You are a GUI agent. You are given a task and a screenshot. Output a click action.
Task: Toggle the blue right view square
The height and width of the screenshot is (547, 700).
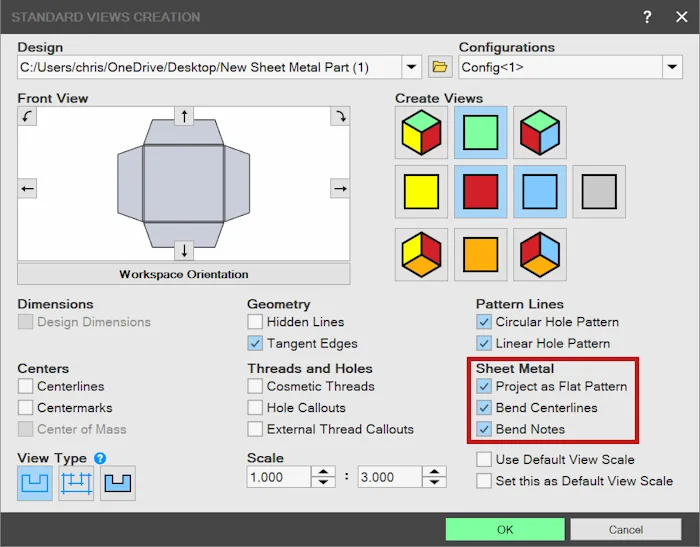pos(540,192)
